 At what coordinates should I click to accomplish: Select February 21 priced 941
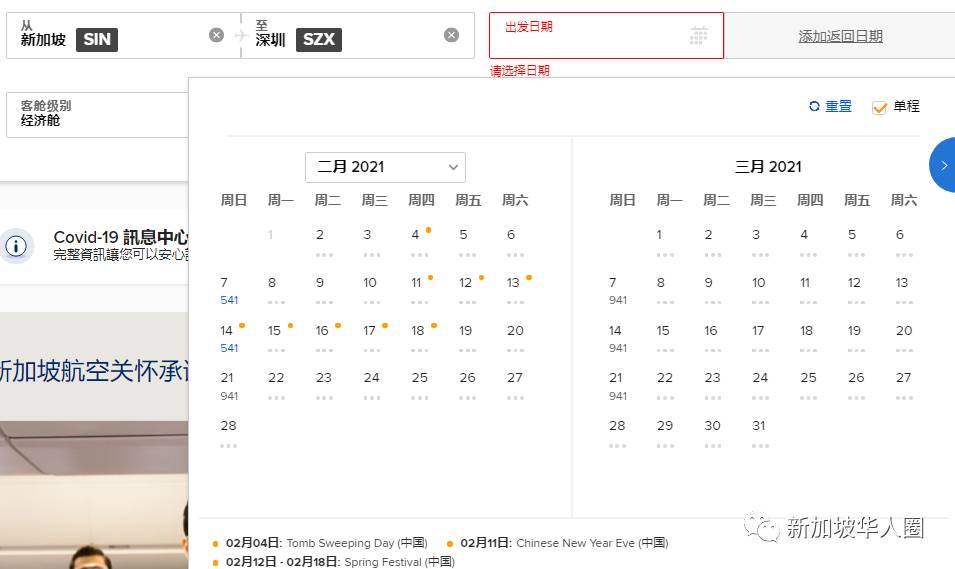pos(229,386)
